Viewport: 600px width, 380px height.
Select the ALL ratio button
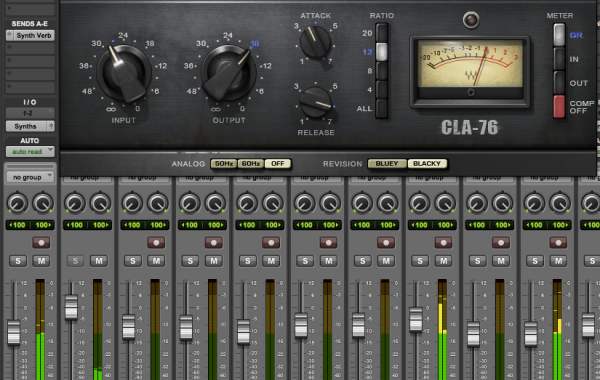[382, 108]
